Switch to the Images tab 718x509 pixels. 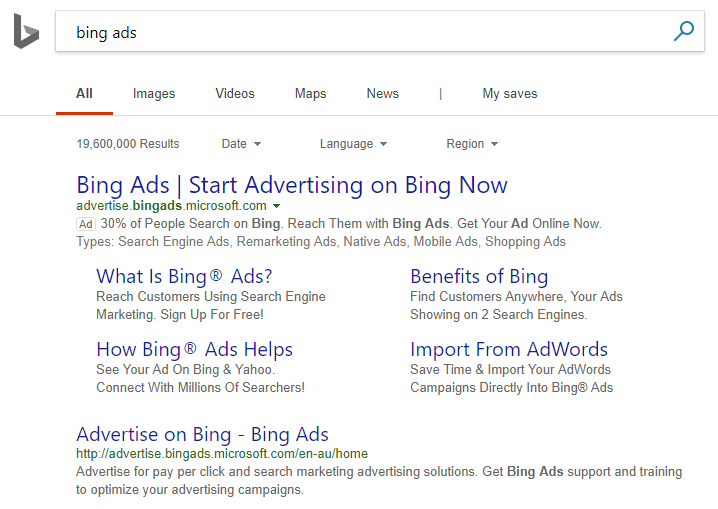(x=154, y=94)
